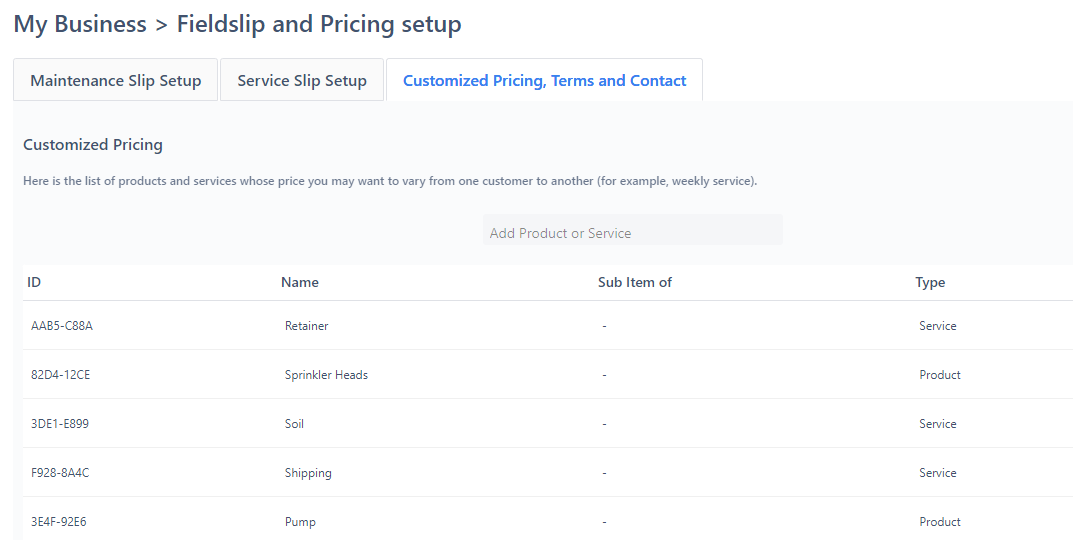
Task: Select the Sprinkler Heads row name
Action: pos(326,375)
